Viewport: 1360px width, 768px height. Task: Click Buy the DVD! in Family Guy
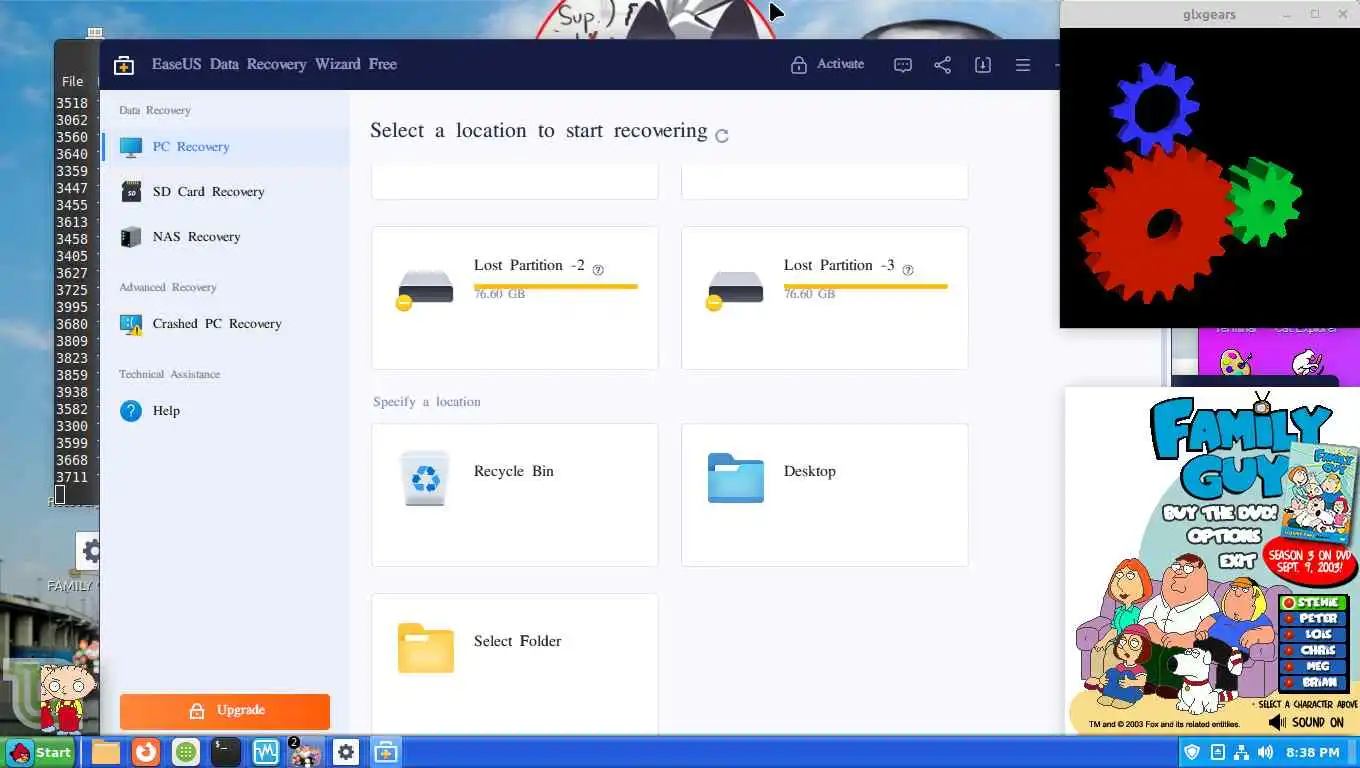[x=1220, y=513]
